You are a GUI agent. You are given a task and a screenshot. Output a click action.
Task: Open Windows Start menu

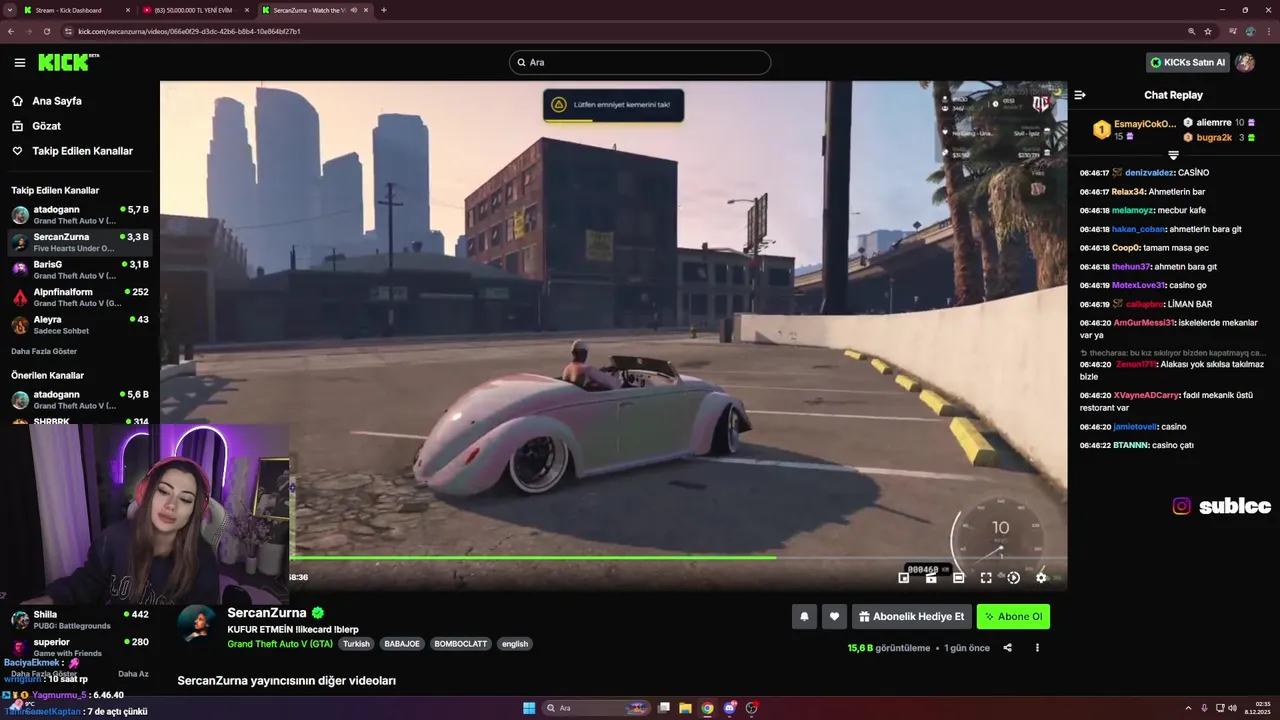529,708
